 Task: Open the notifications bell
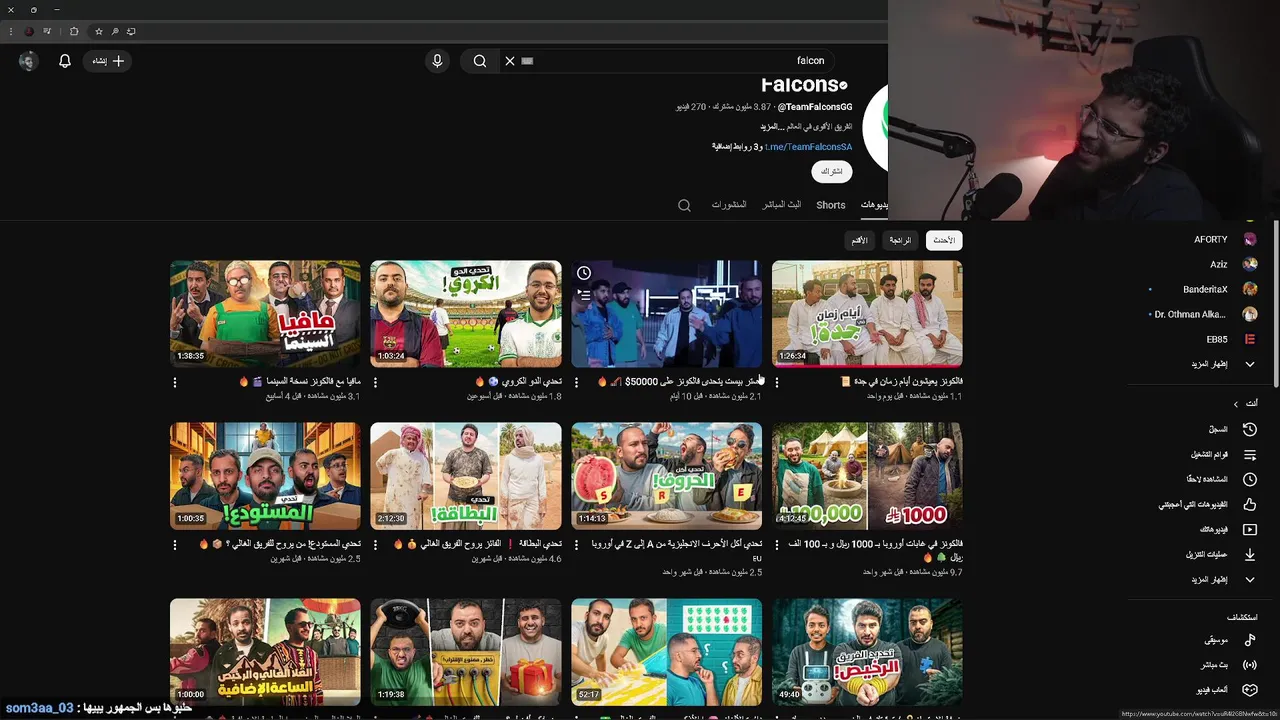point(65,61)
